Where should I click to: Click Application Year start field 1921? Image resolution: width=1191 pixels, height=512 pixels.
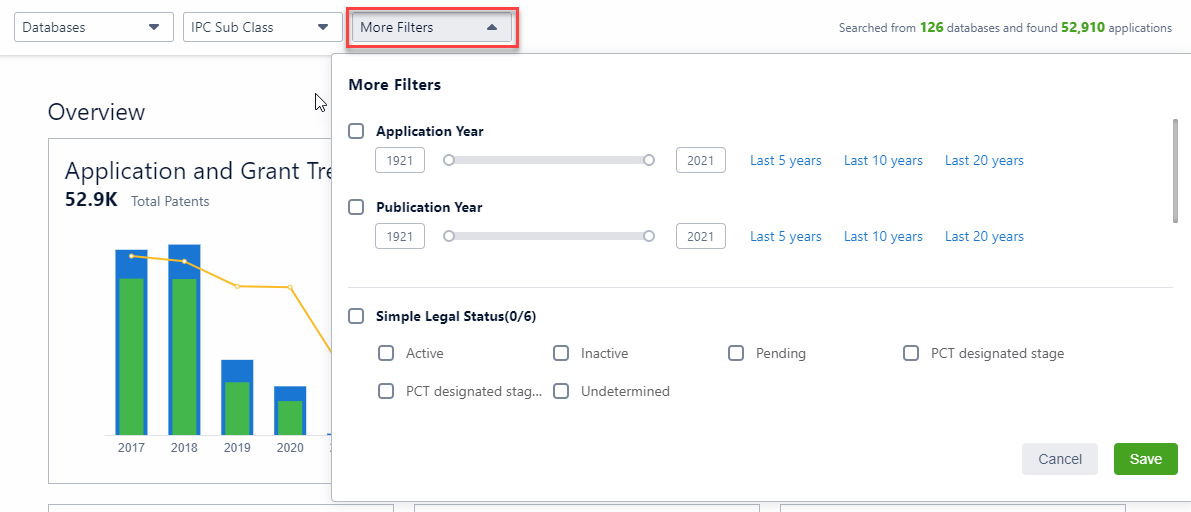400,160
